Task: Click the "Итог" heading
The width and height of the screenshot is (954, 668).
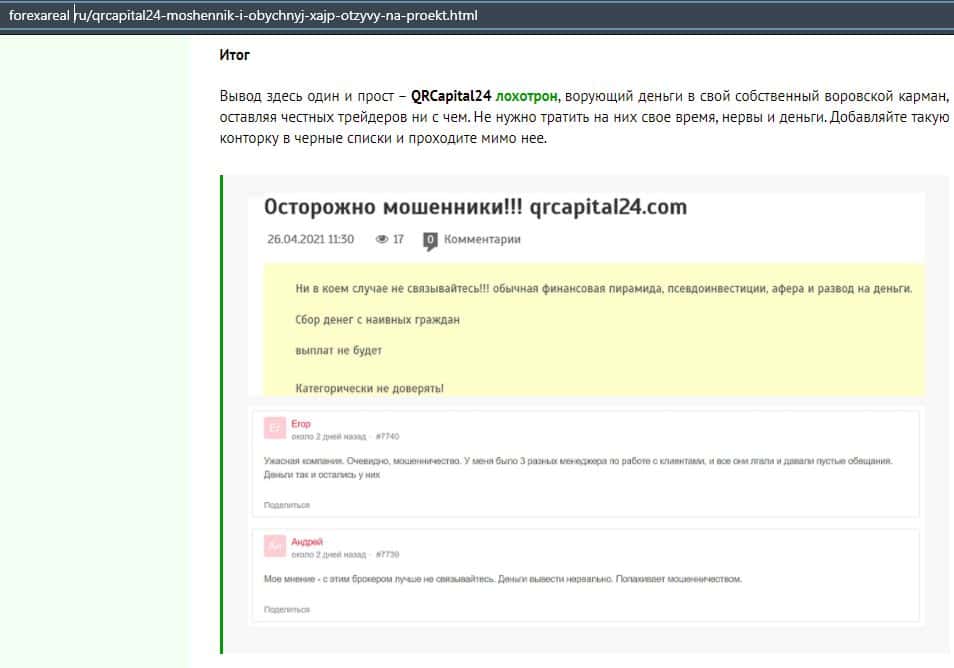Action: click(234, 55)
